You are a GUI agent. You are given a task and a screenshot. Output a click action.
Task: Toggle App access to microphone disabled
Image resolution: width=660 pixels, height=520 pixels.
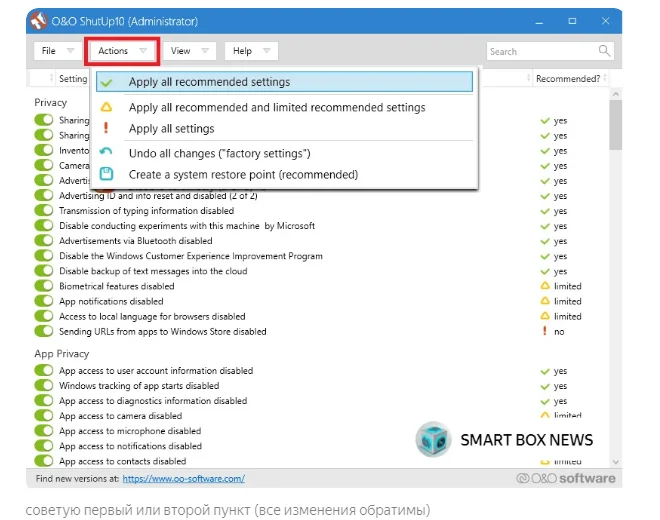44,431
